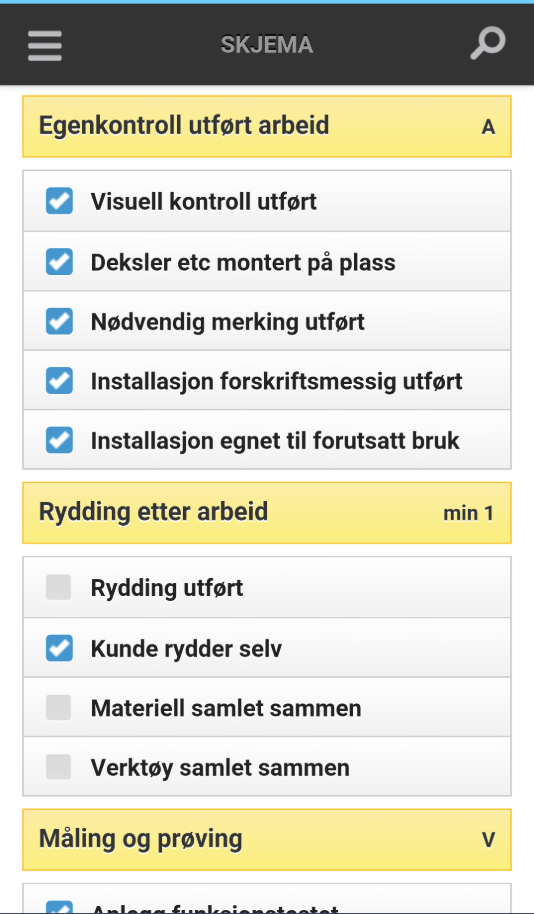Click the V indicator on Måling header

tap(488, 840)
